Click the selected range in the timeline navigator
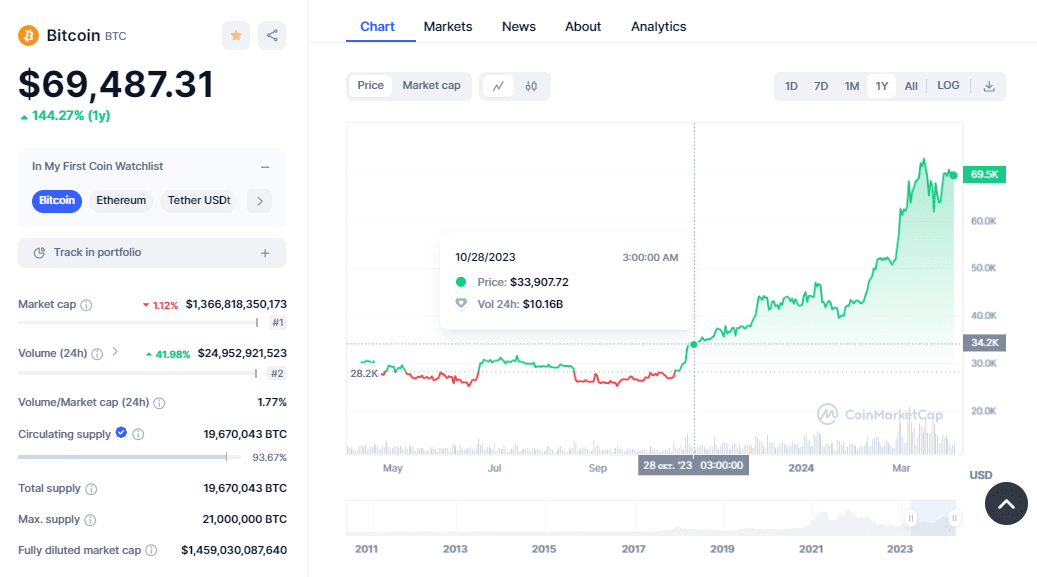1037x577 pixels. [933, 518]
